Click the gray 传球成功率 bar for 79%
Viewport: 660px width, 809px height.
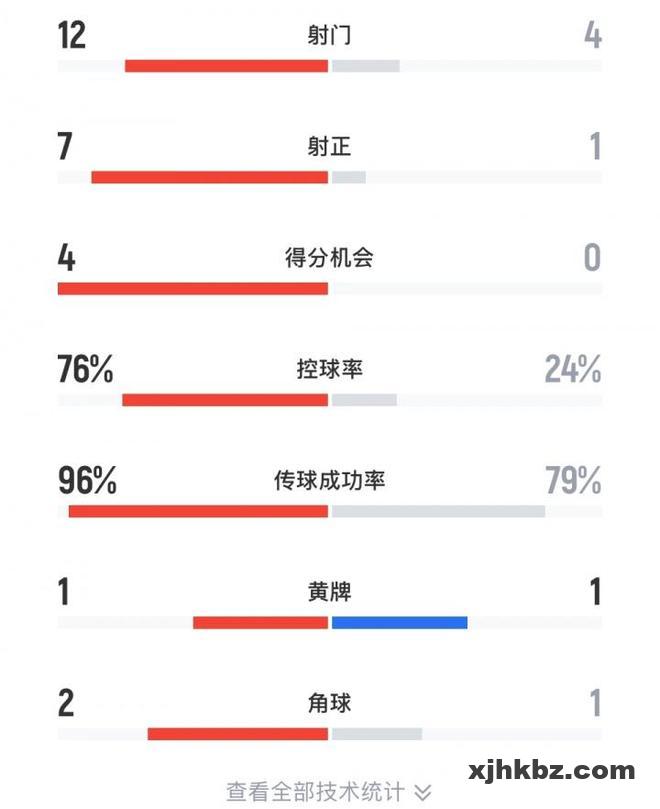(x=438, y=511)
